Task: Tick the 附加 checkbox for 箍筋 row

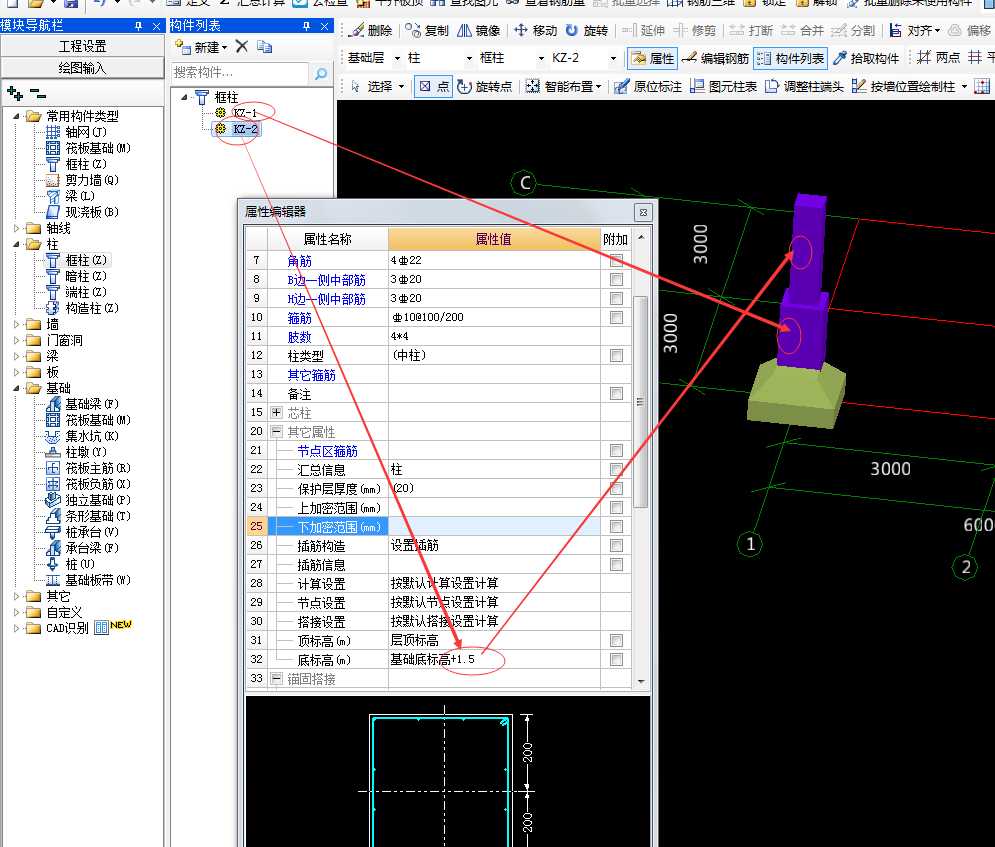Action: pyautogui.click(x=616, y=317)
